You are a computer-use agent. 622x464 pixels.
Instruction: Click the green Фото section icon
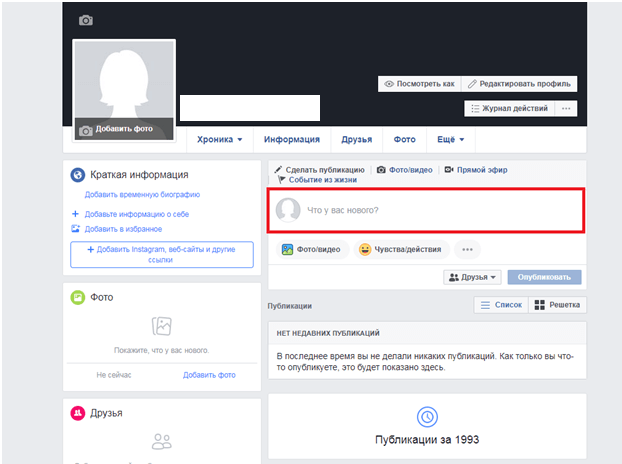tap(77, 297)
